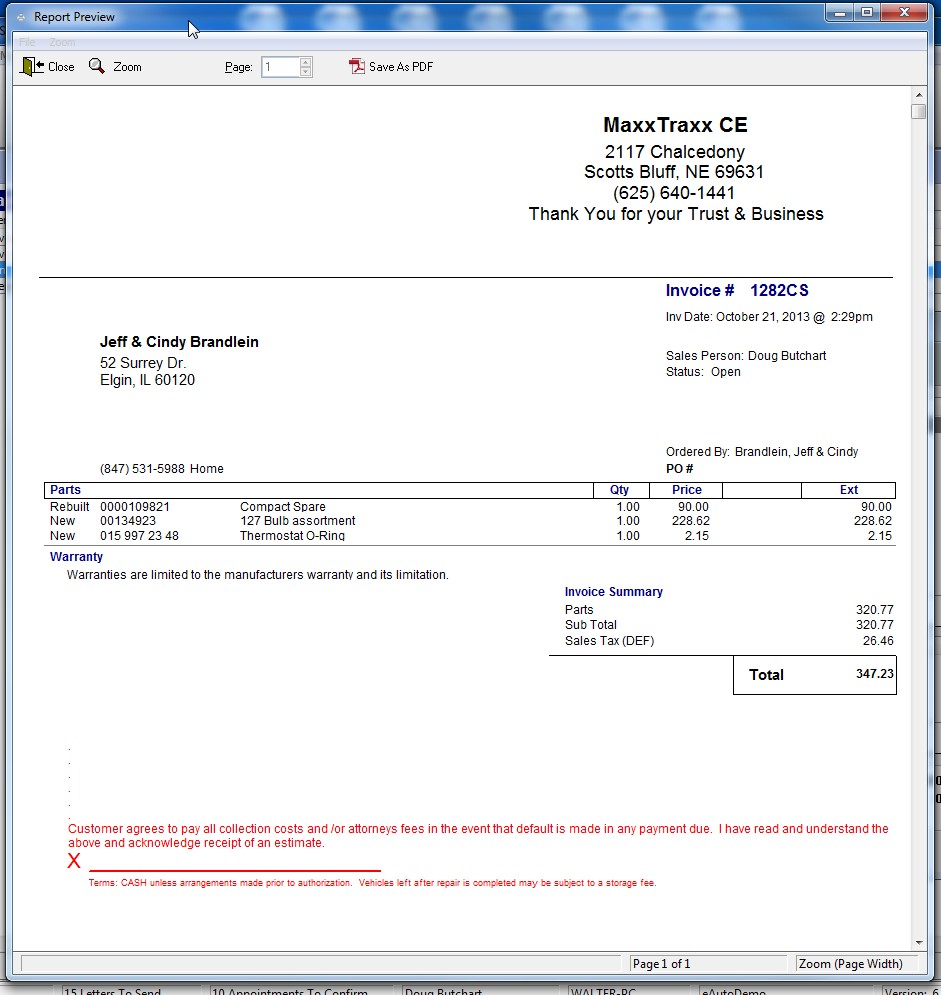The height and width of the screenshot is (995, 941).
Task: Minimize the Report Preview window
Action: 839,13
